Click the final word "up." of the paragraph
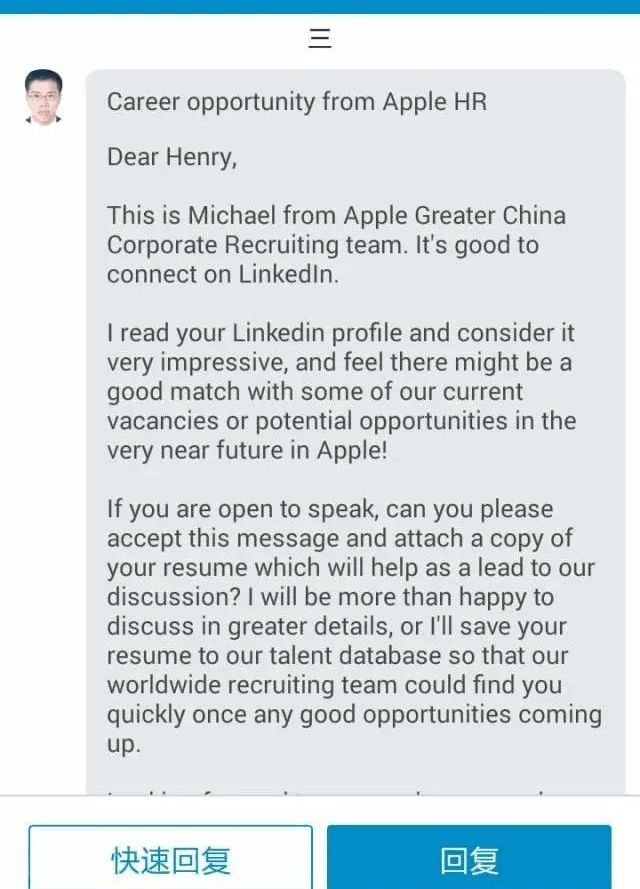This screenshot has width=640, height=889. pos(124,745)
